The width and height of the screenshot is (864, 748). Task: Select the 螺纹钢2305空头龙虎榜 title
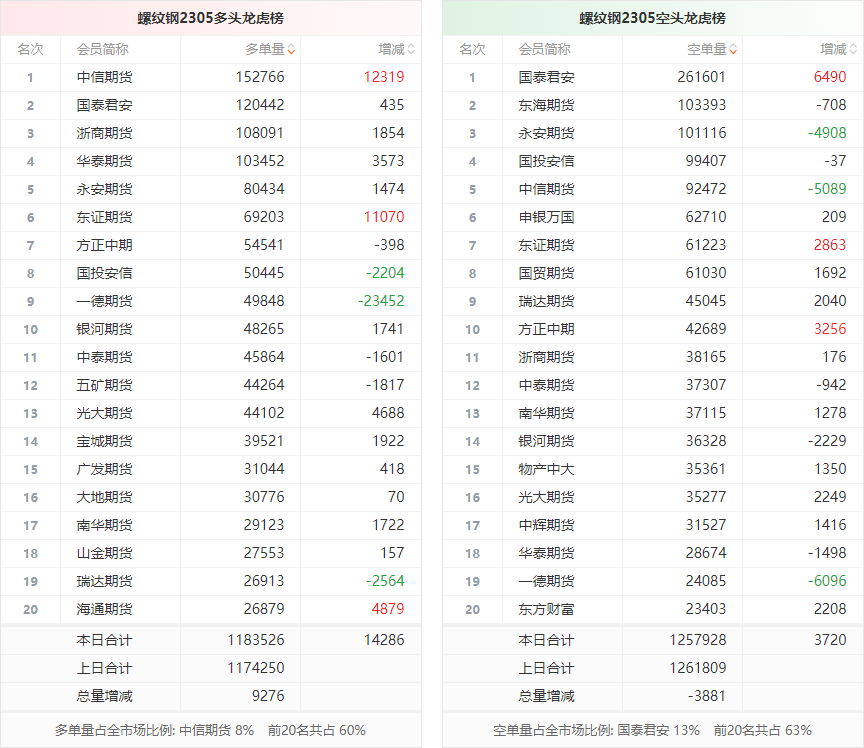click(x=652, y=18)
